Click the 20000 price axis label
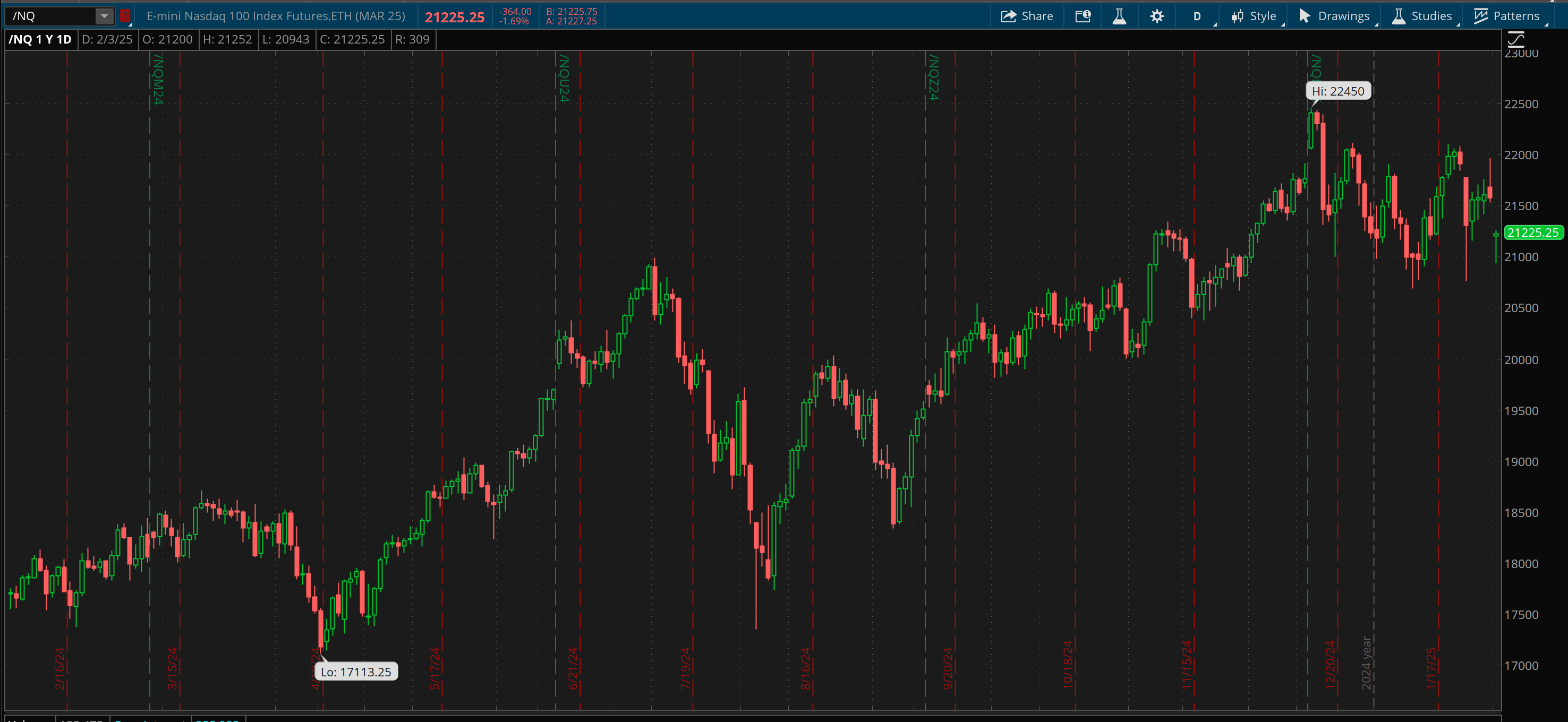Screen dimensions: 1568x722 [x=1521, y=360]
